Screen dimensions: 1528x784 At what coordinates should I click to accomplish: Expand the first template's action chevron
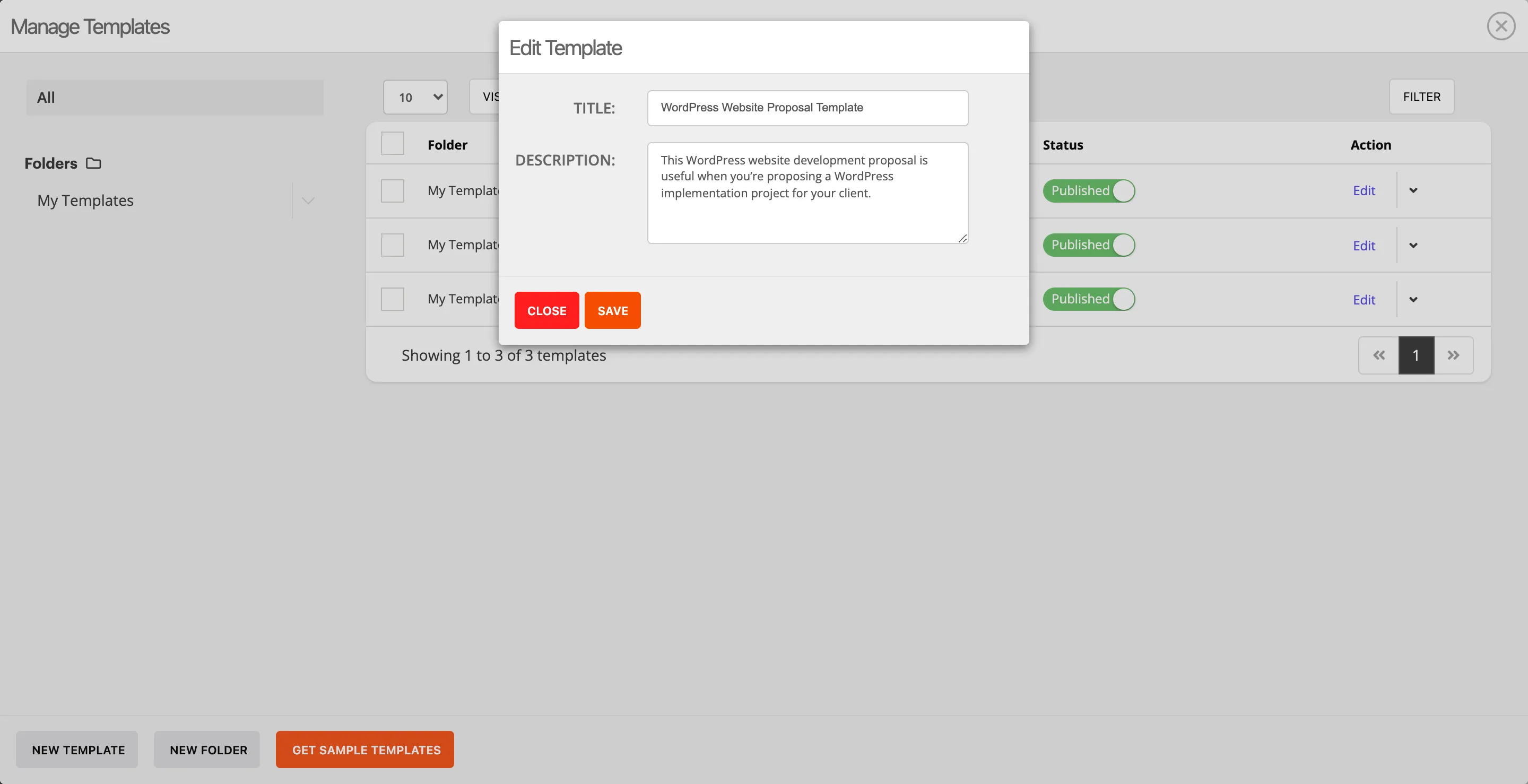[x=1413, y=190]
